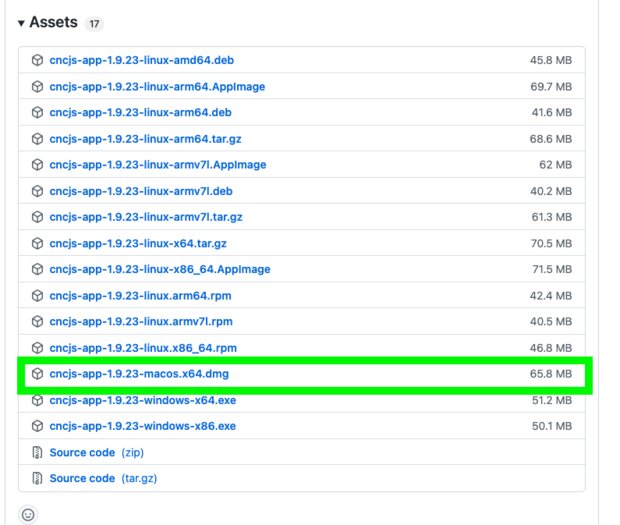The image size is (620, 525).
Task: Click the 65.8 MB file size
Action: pos(551,374)
